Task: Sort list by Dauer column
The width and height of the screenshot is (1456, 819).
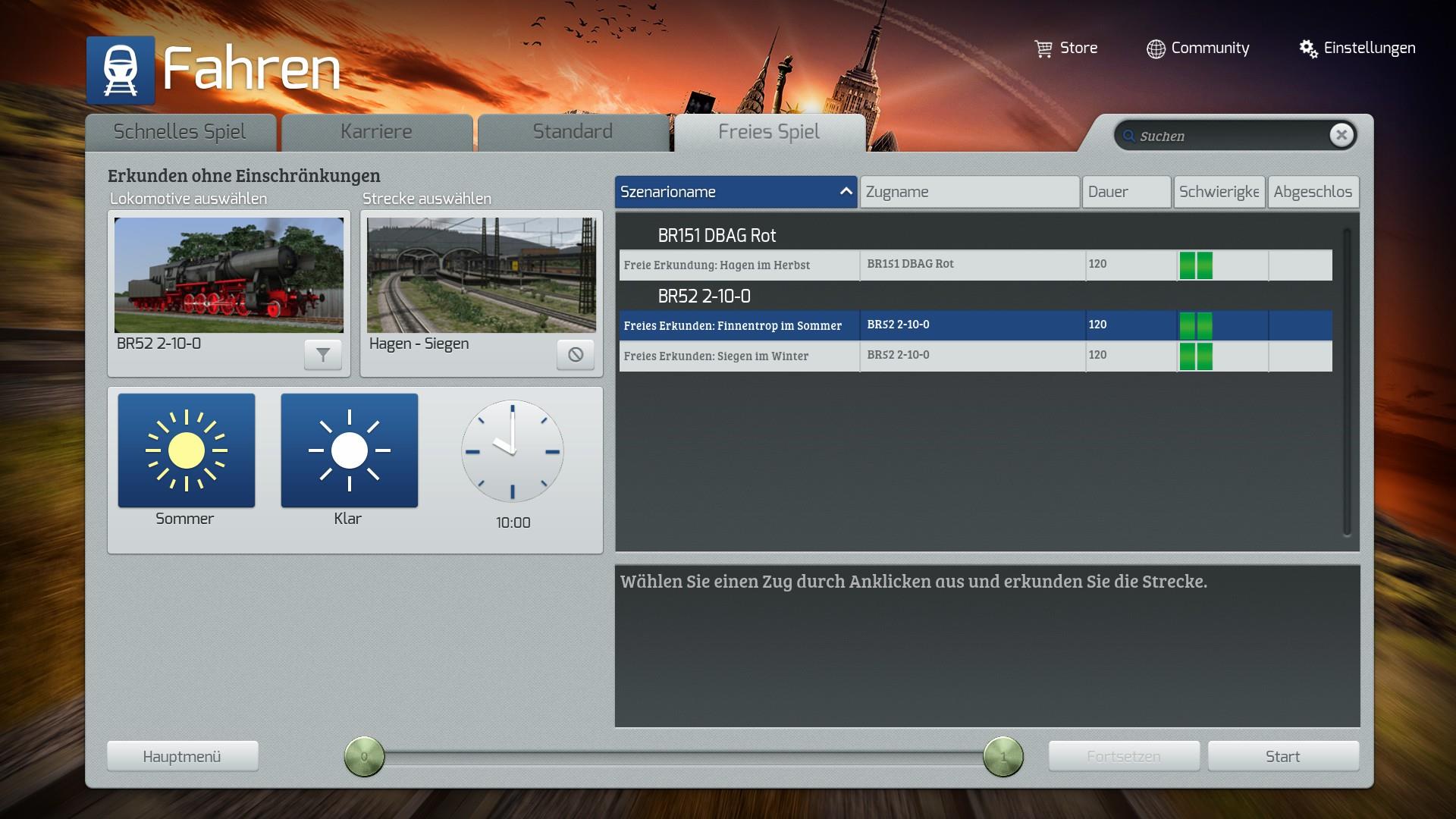Action: 1125,192
